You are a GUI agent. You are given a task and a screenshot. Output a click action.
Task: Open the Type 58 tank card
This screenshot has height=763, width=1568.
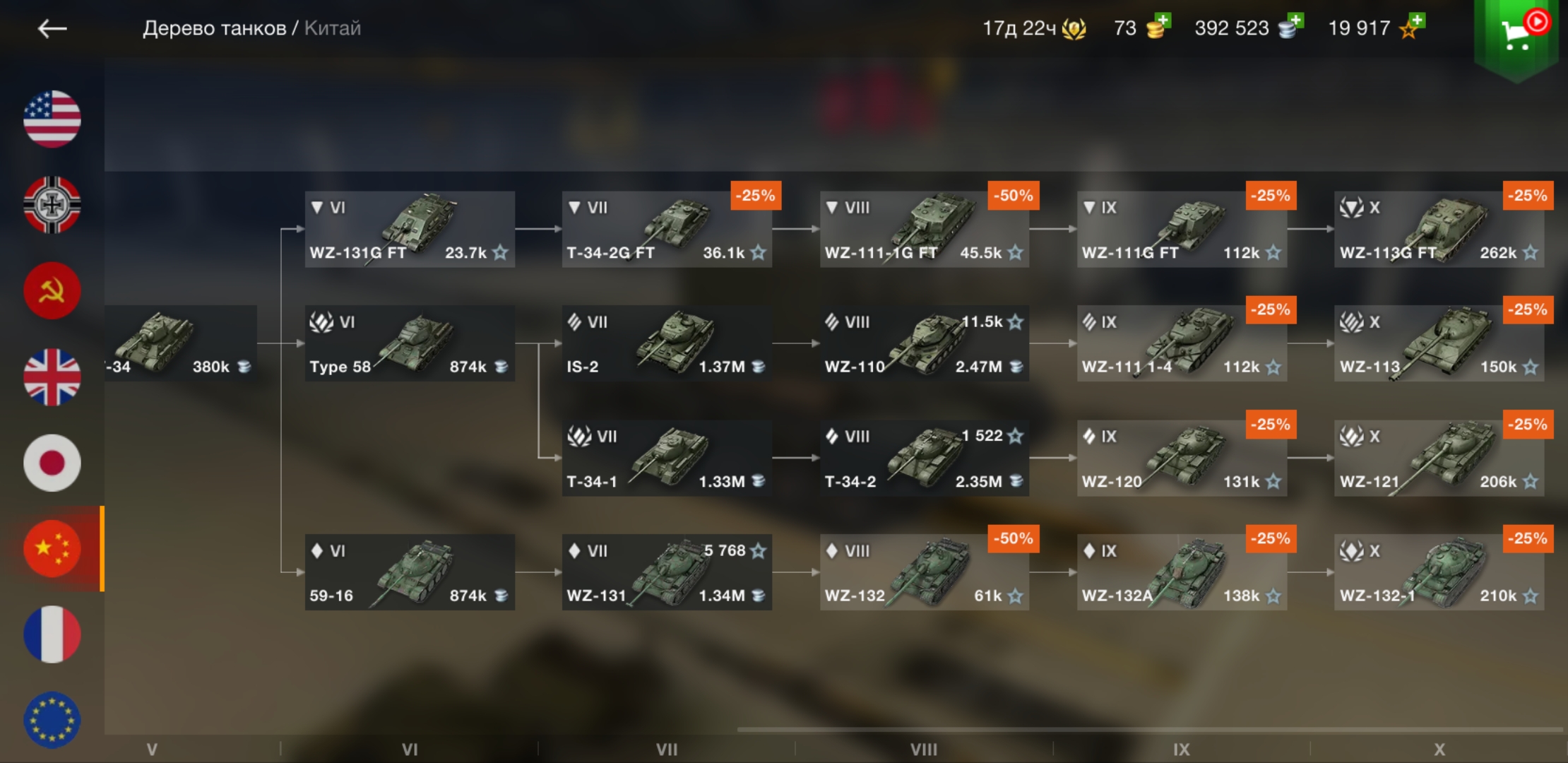410,343
